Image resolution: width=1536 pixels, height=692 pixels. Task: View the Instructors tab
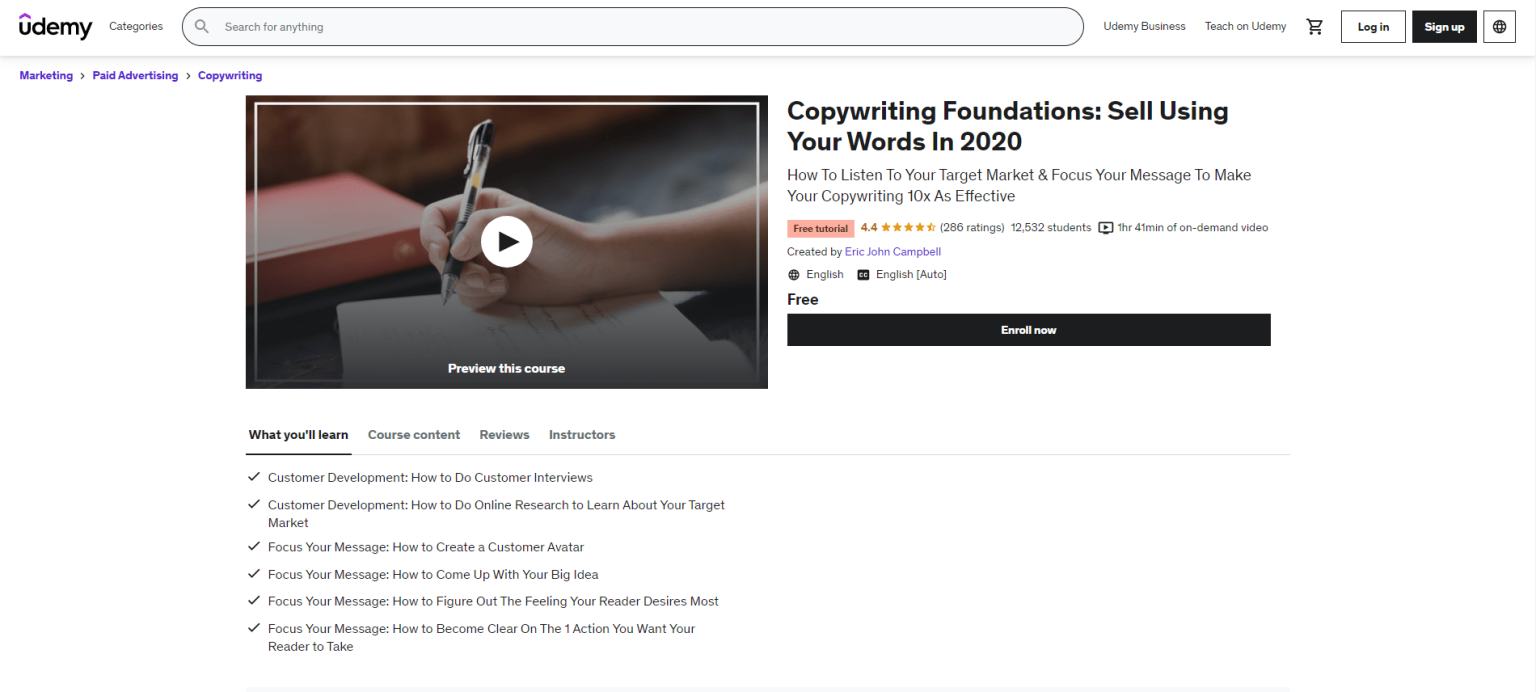pyautogui.click(x=581, y=434)
